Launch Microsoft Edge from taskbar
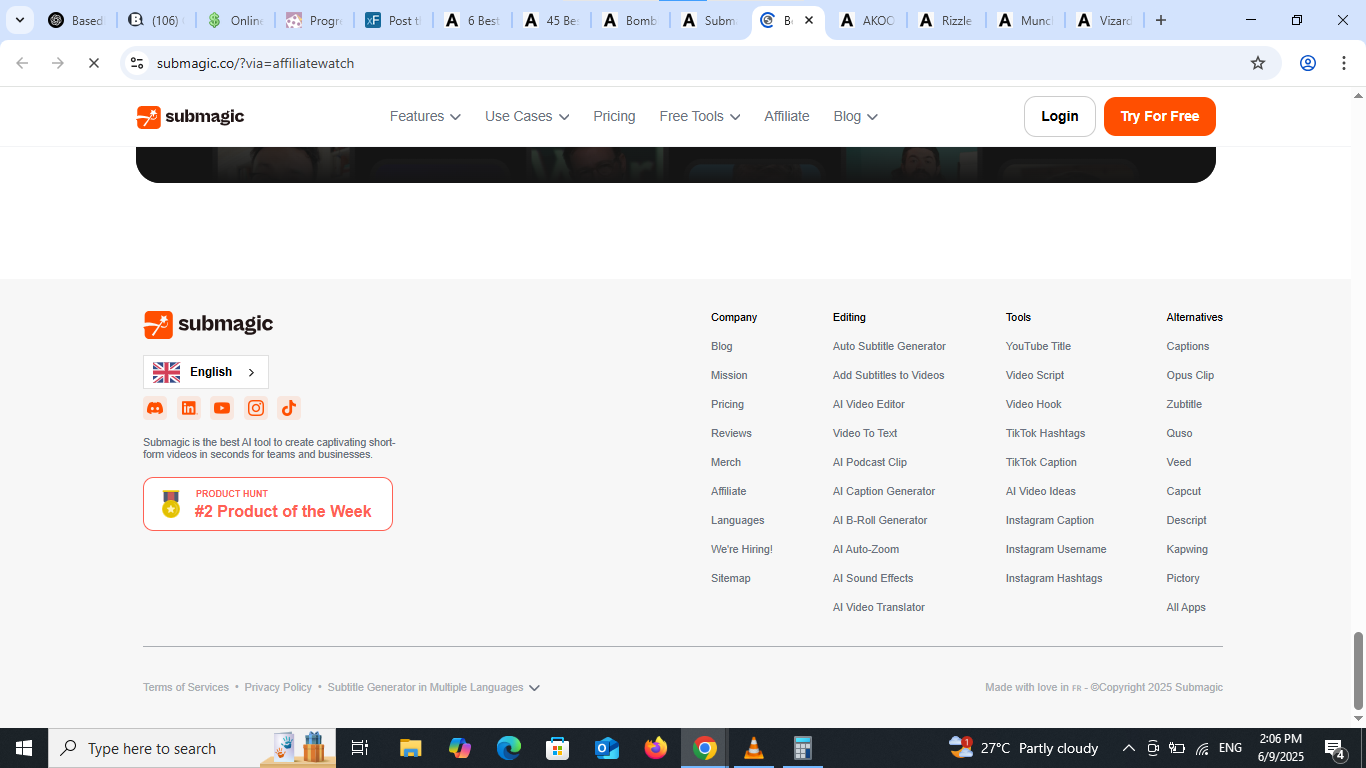This screenshot has height=768, width=1366. [x=509, y=748]
